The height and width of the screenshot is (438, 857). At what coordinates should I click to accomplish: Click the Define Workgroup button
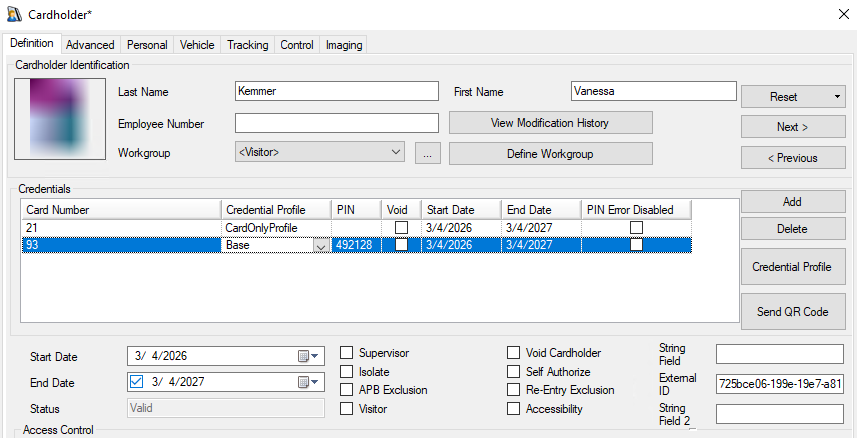(x=550, y=154)
